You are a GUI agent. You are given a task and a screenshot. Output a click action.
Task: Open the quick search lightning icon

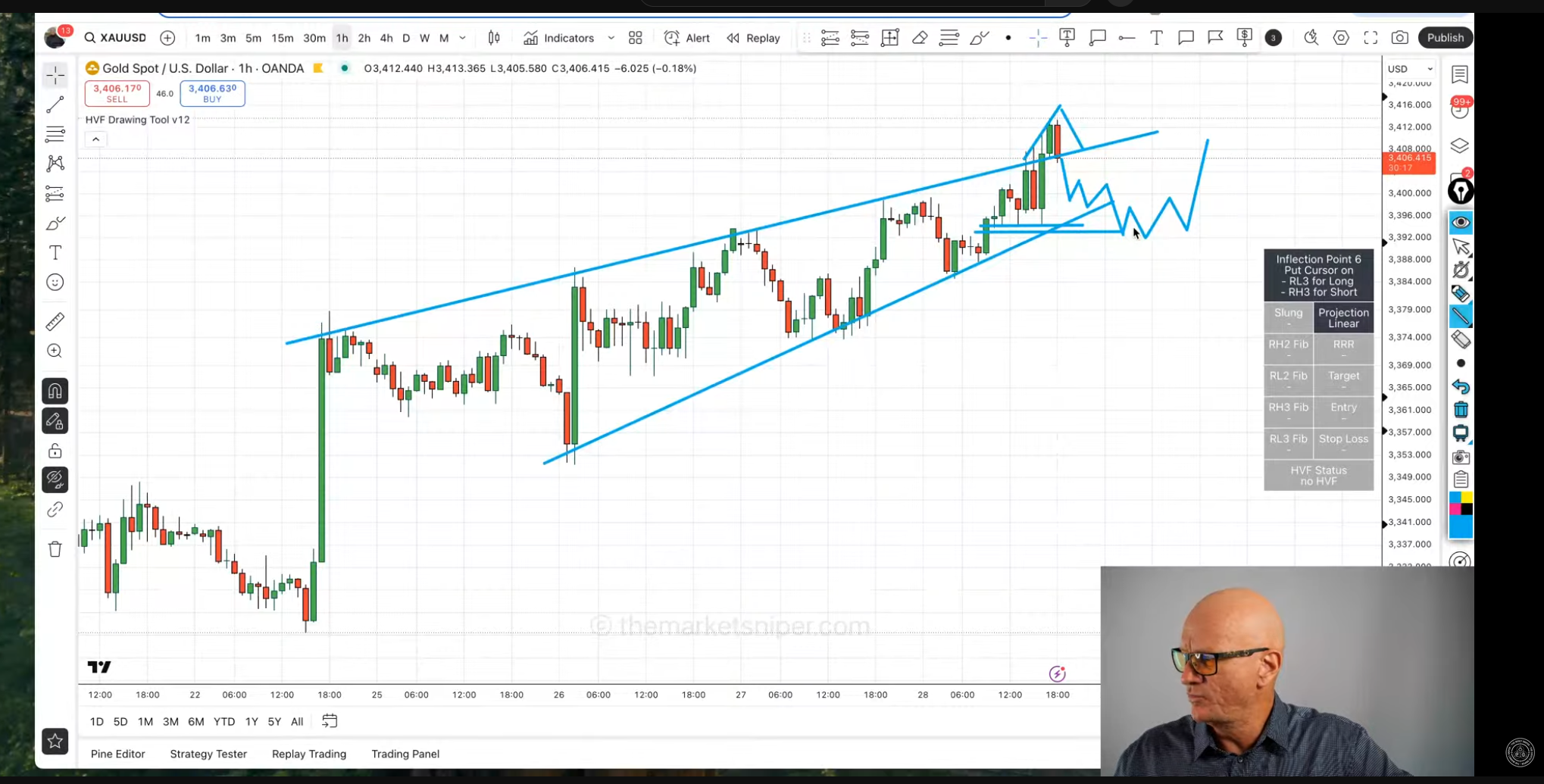1311,38
